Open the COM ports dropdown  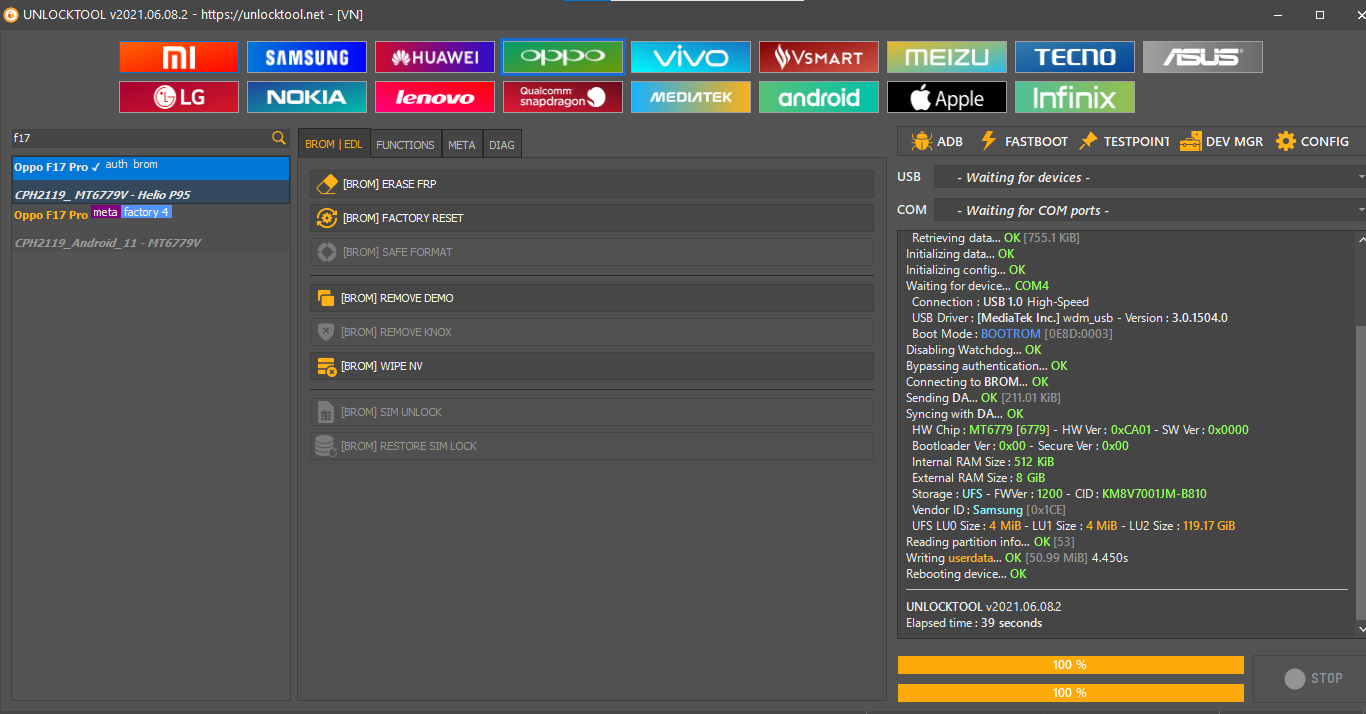click(x=1150, y=210)
